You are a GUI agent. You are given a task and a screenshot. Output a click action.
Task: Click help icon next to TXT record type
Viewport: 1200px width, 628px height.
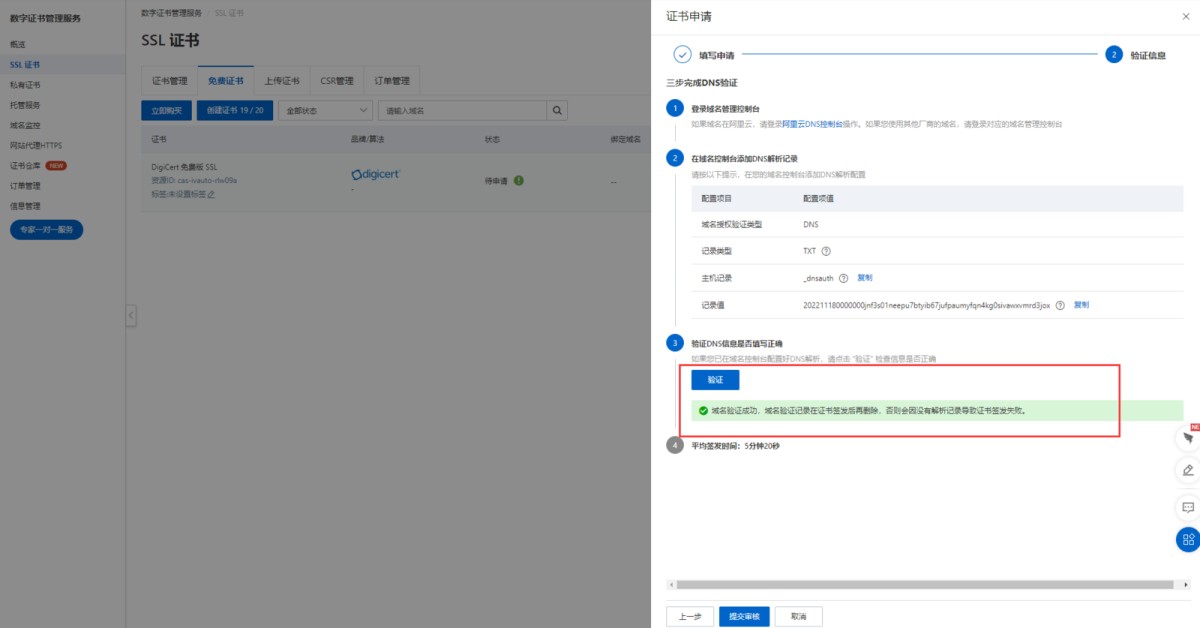(826, 251)
